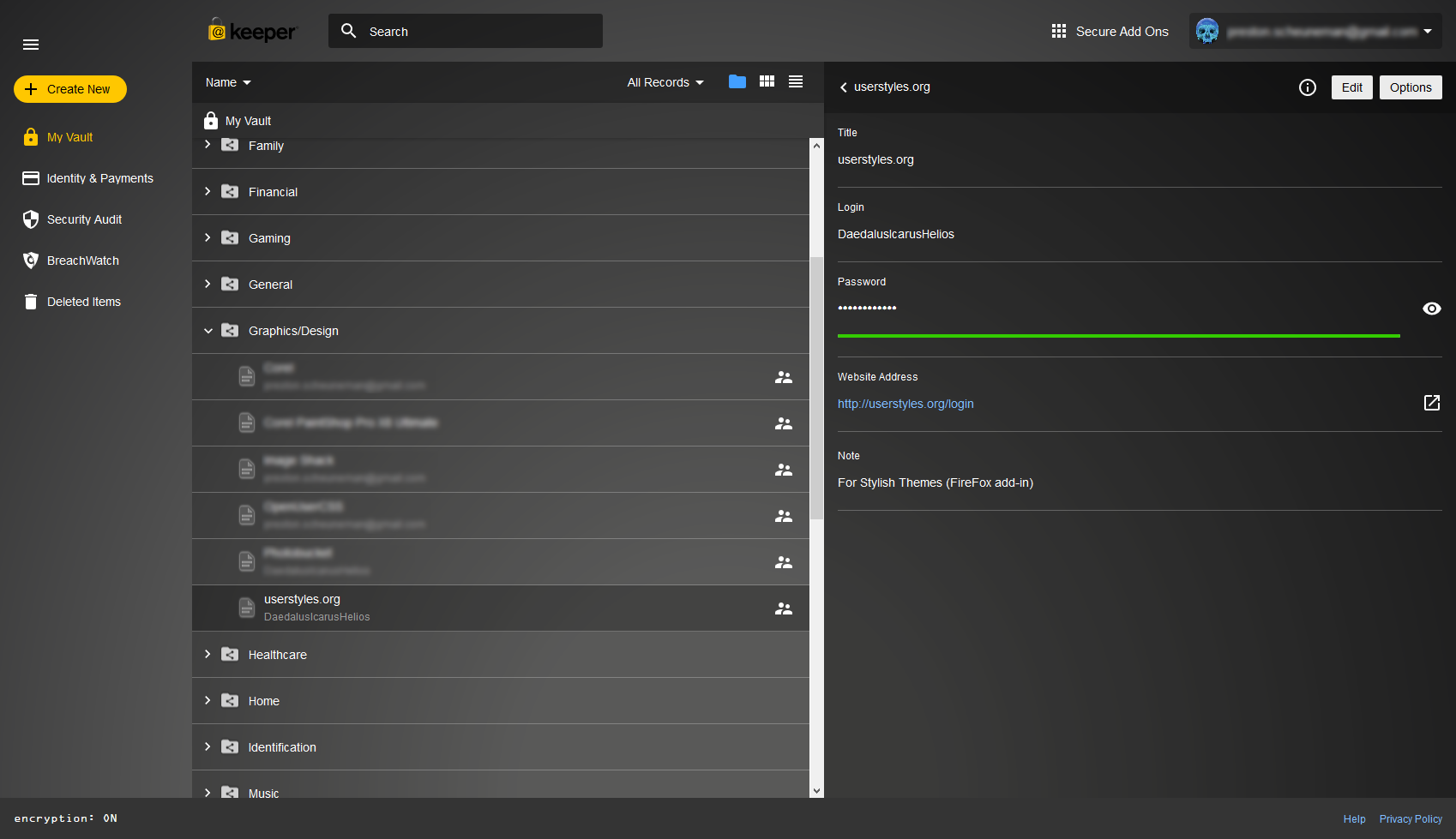Open the Secure Add Ons grid icon

coord(1059,32)
